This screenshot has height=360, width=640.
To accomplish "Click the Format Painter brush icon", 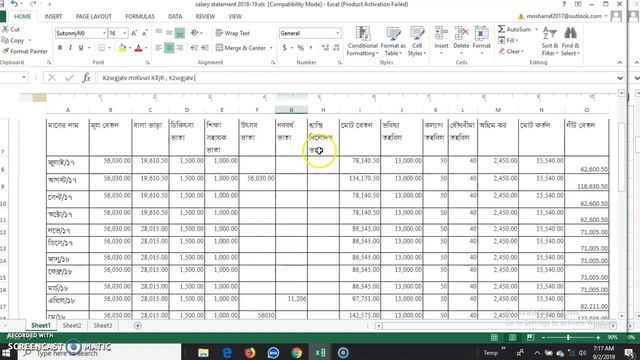I will [5, 51].
